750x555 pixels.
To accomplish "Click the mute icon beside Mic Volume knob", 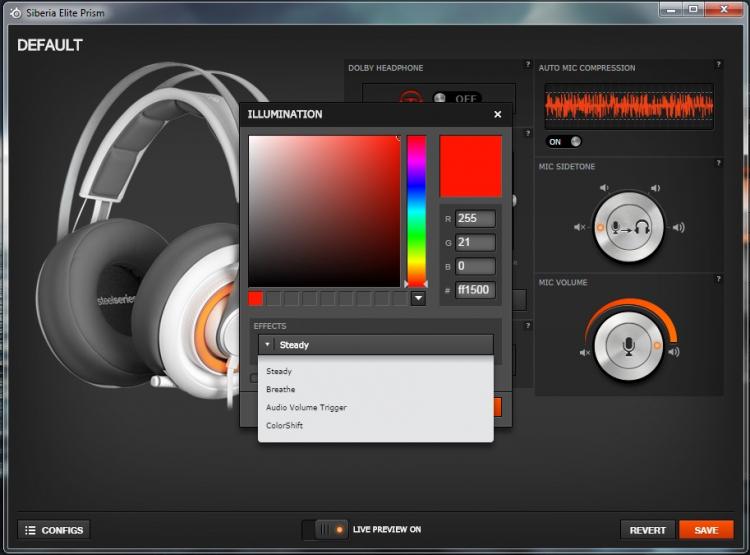I will pos(585,353).
